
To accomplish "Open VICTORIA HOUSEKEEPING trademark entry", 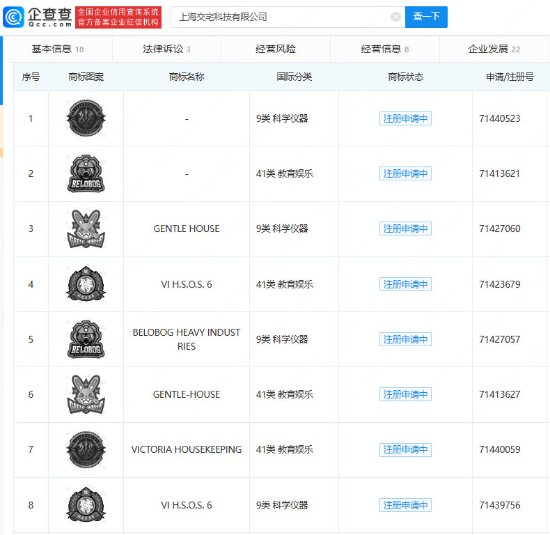I will (x=186, y=449).
